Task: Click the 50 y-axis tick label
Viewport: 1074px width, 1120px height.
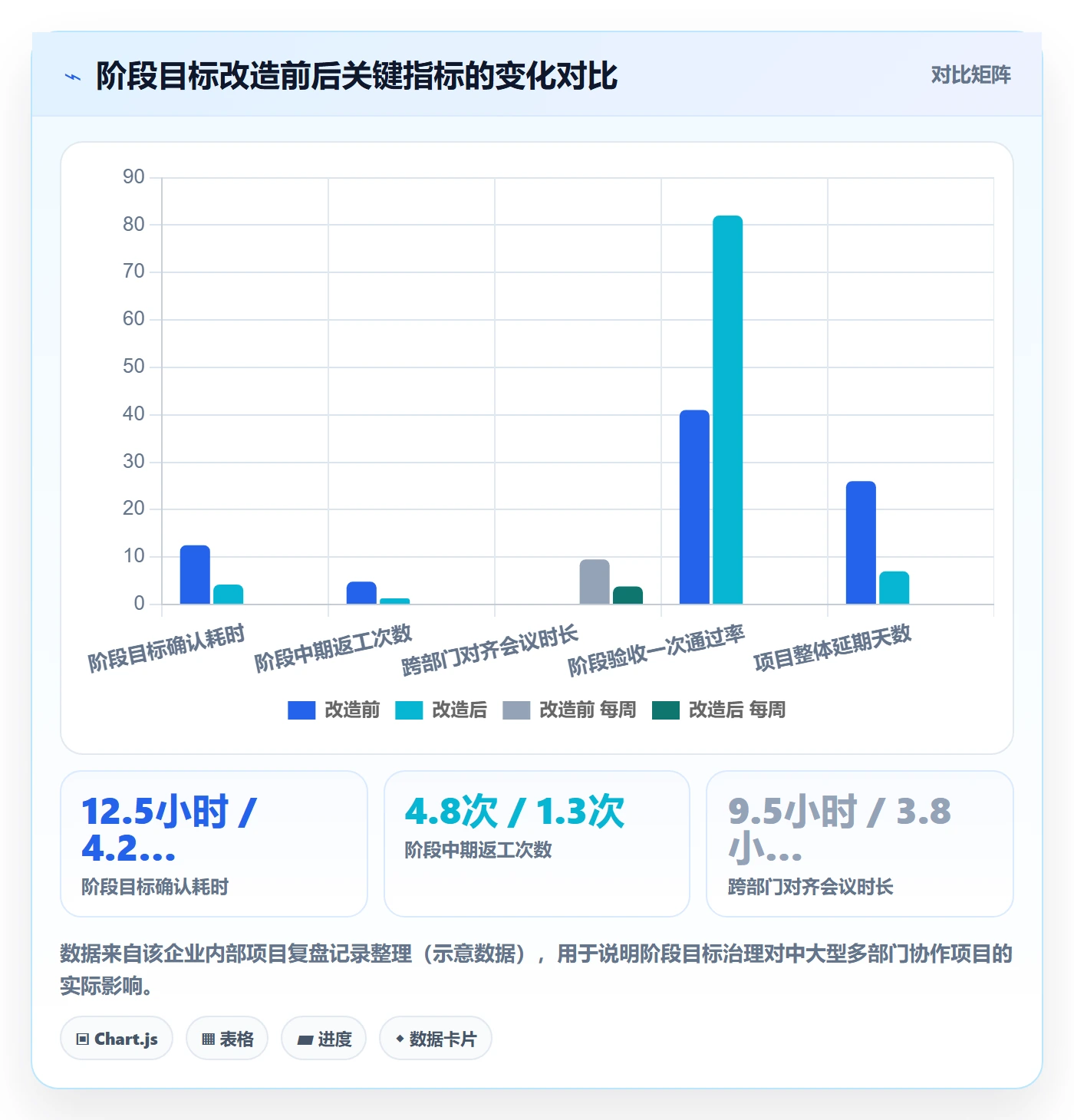Action: [133, 367]
